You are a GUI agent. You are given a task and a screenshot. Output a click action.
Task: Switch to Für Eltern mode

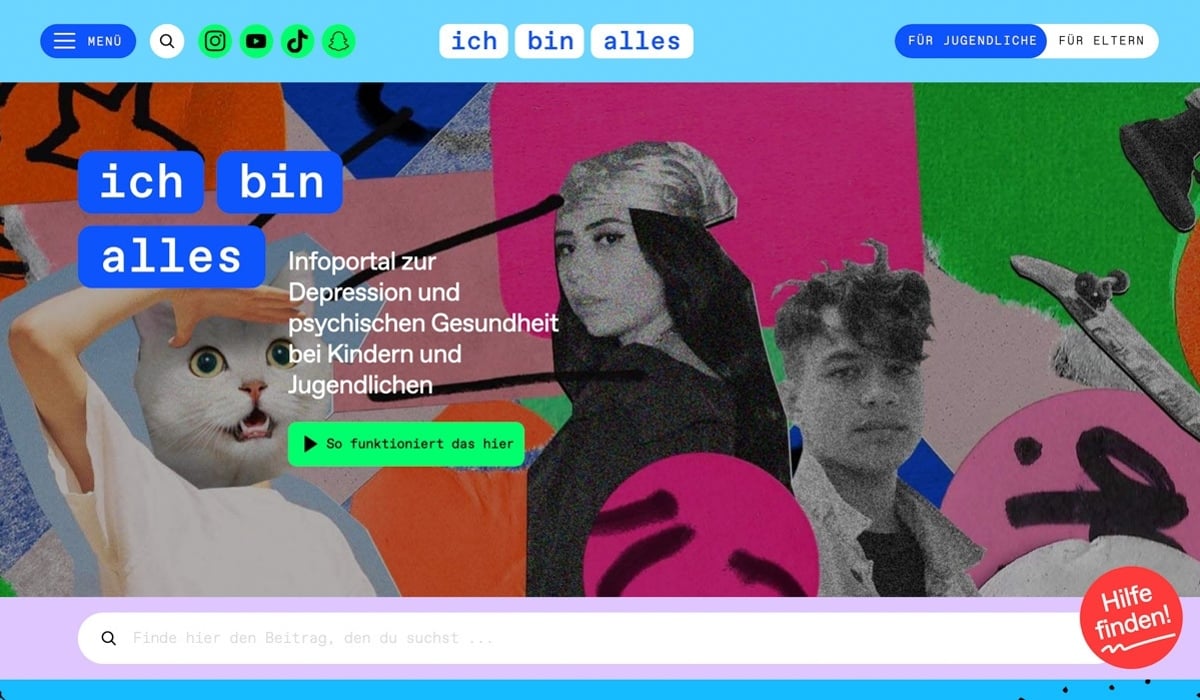pos(1101,41)
